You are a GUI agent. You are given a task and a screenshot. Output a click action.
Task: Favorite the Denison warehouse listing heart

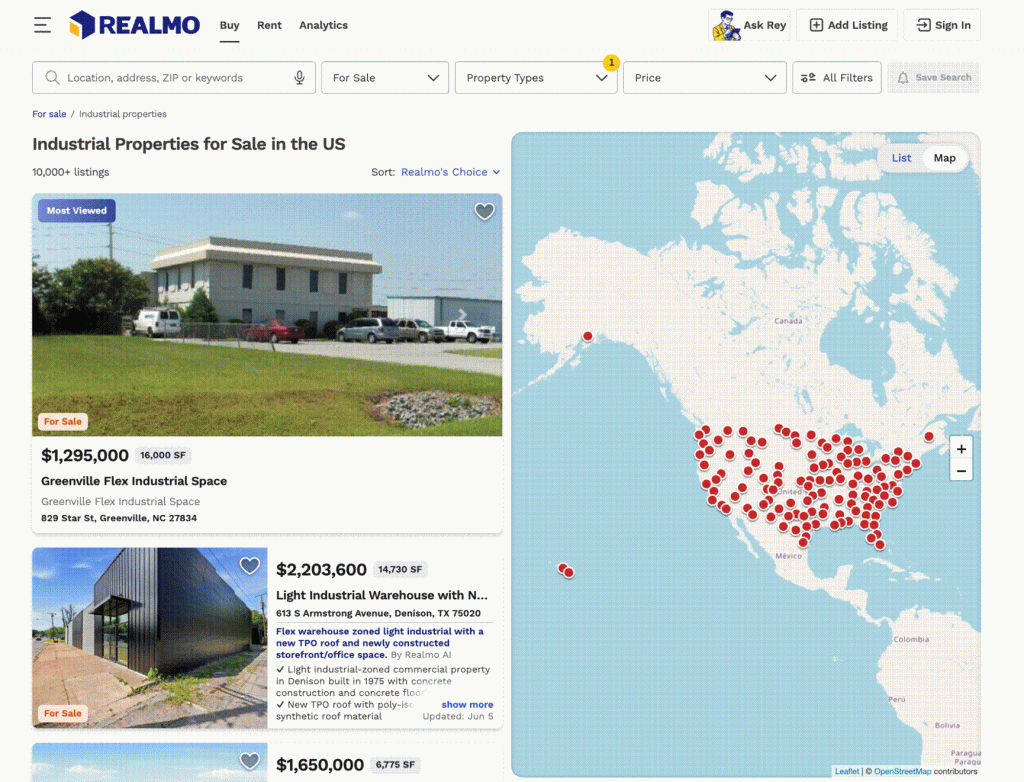(249, 566)
